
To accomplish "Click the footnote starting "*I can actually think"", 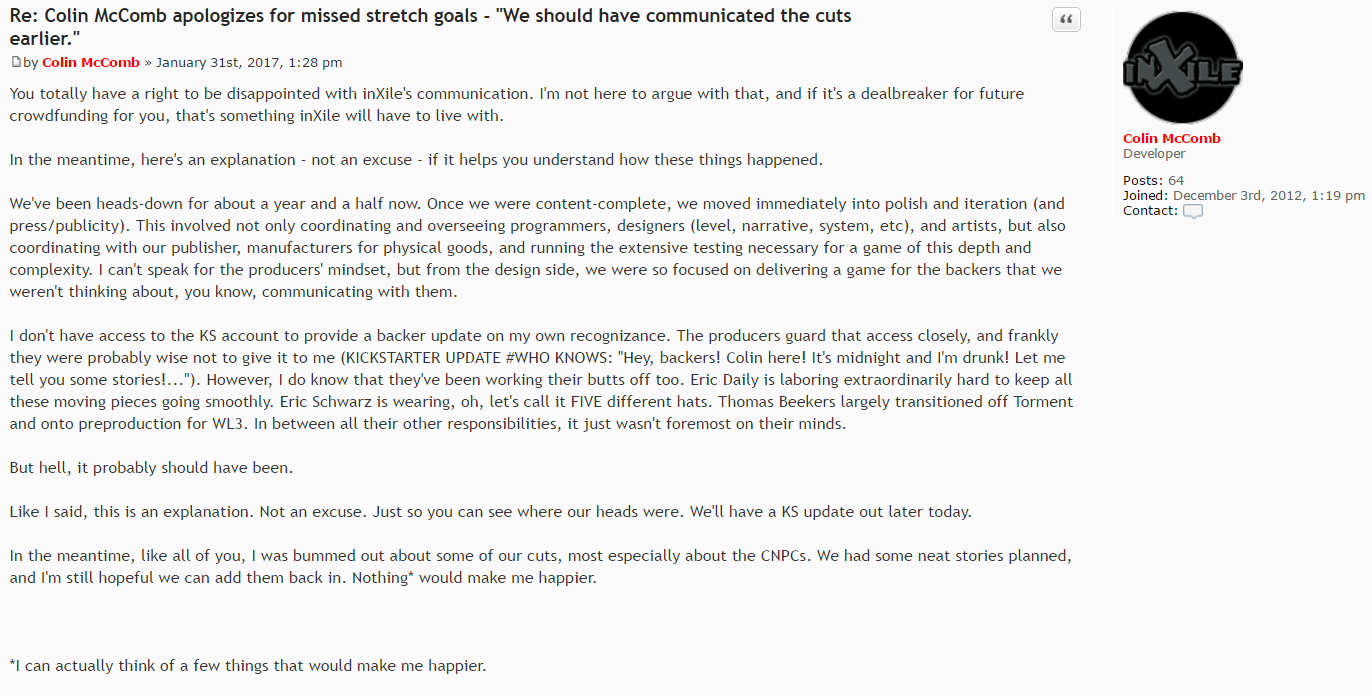I will (x=248, y=666).
